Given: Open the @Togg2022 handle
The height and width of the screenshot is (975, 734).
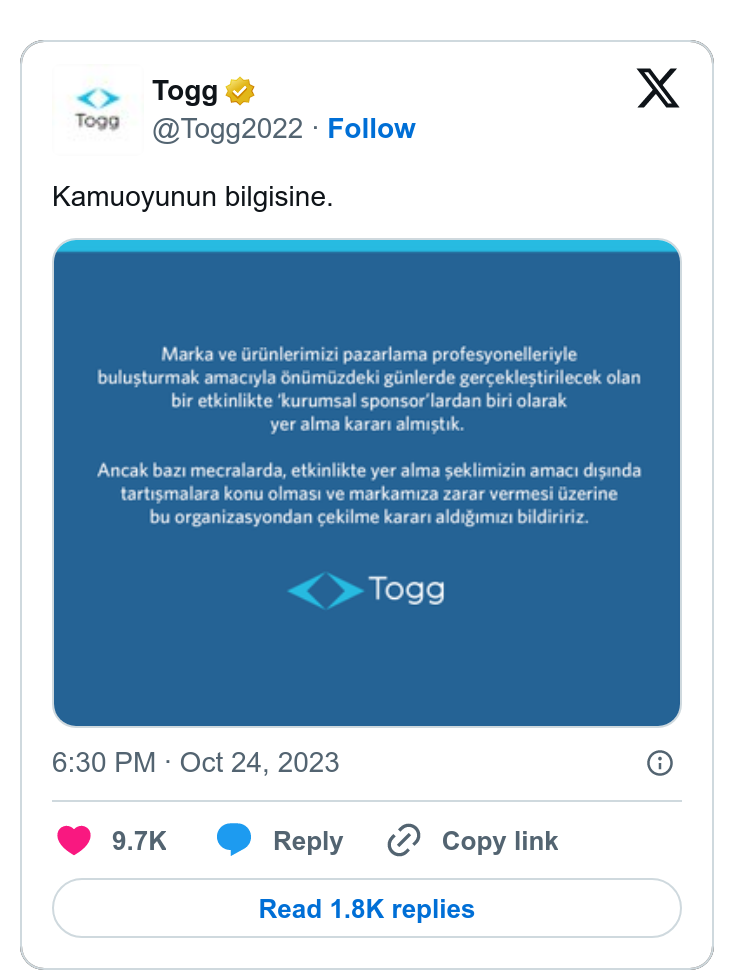Looking at the screenshot, I should pos(227,129).
